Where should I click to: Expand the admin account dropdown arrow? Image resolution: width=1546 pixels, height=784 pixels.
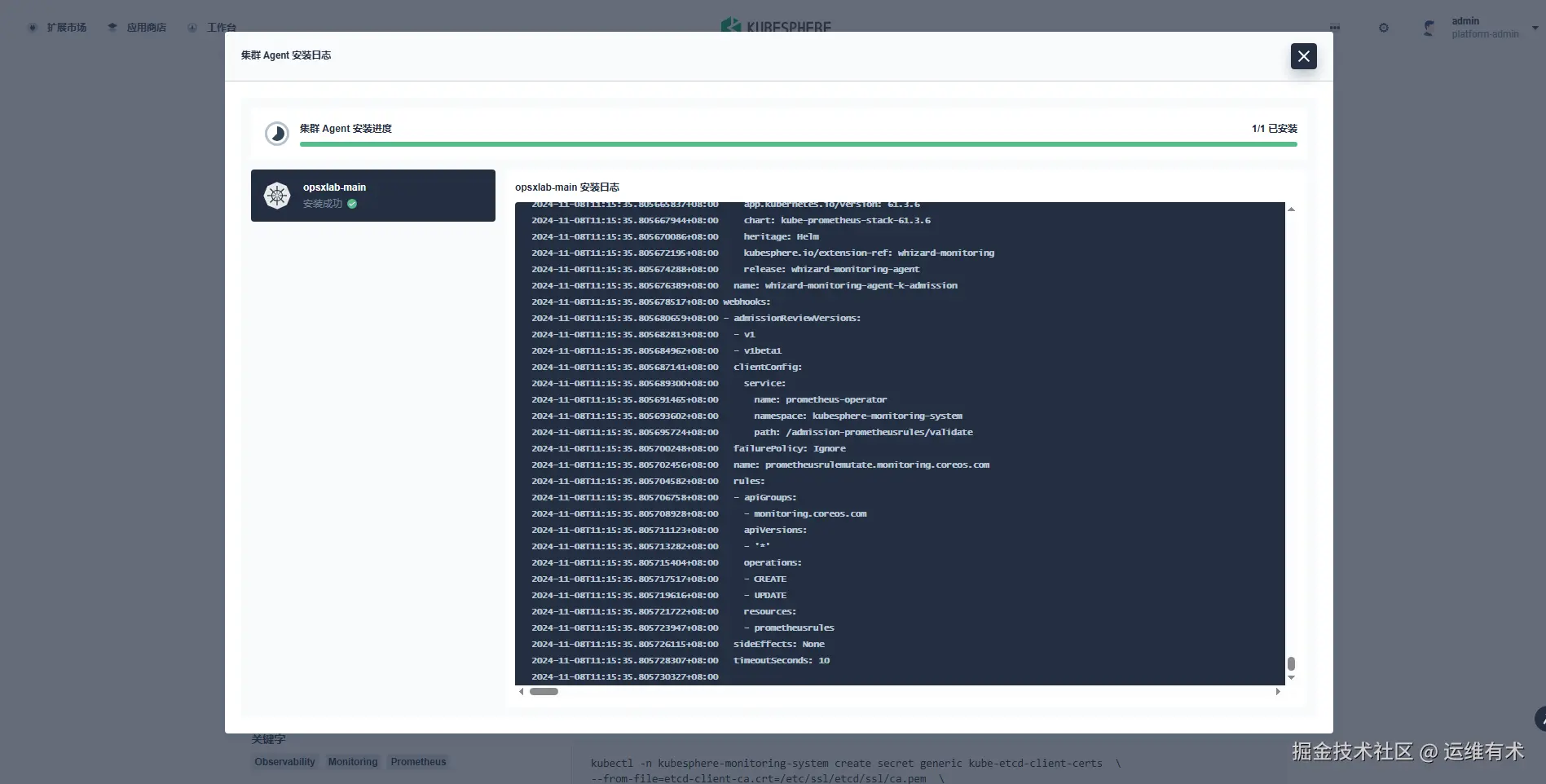pyautogui.click(x=1535, y=27)
